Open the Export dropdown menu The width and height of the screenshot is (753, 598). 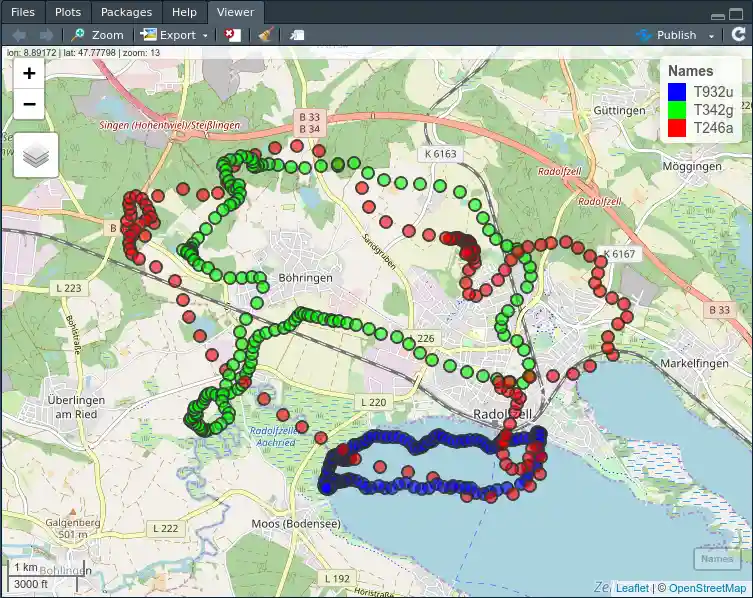(175, 35)
